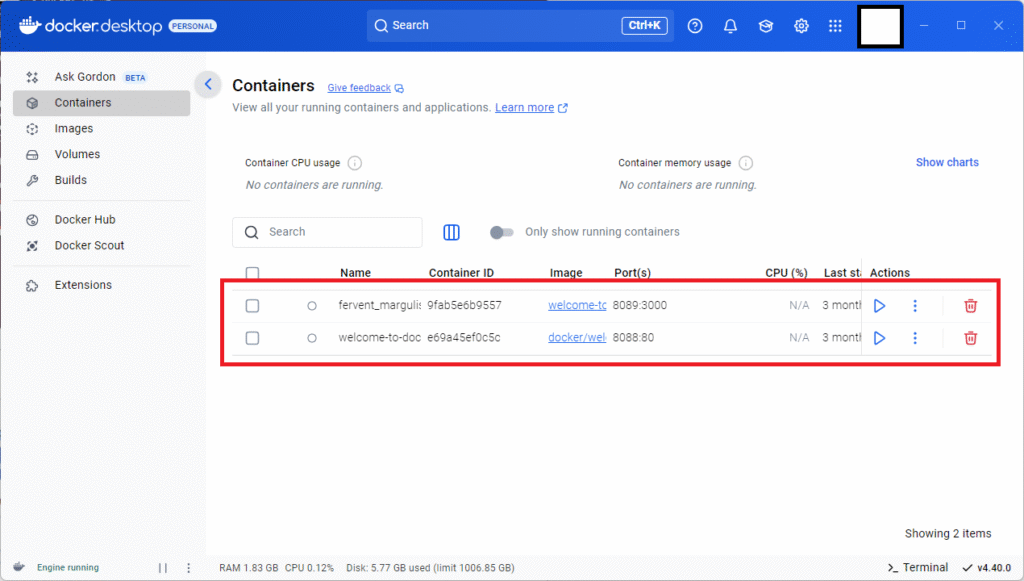1024x581 pixels.
Task: Start the welcome-to-doc container with play icon
Action: [879, 338]
